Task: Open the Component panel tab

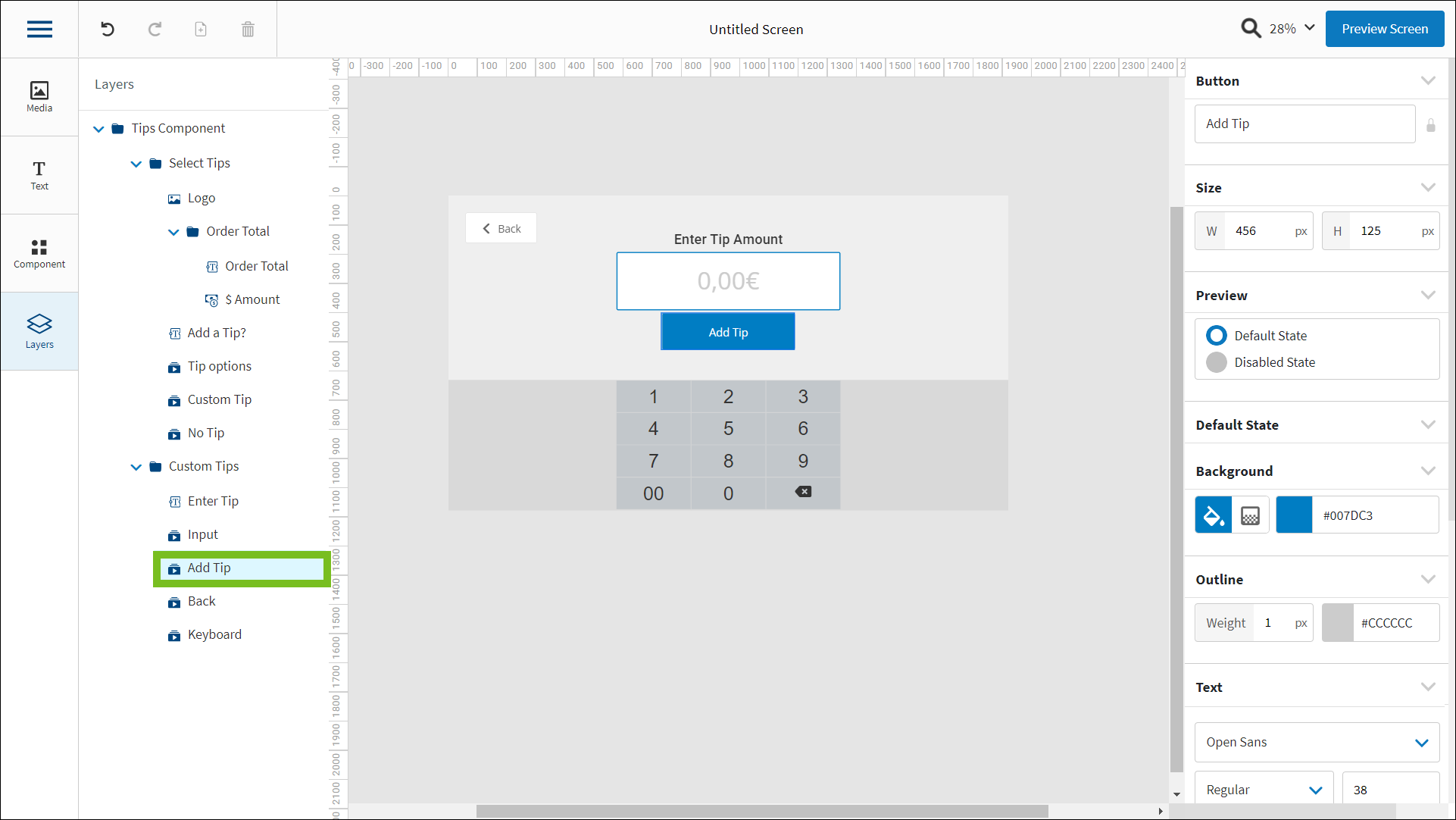Action: (x=39, y=253)
